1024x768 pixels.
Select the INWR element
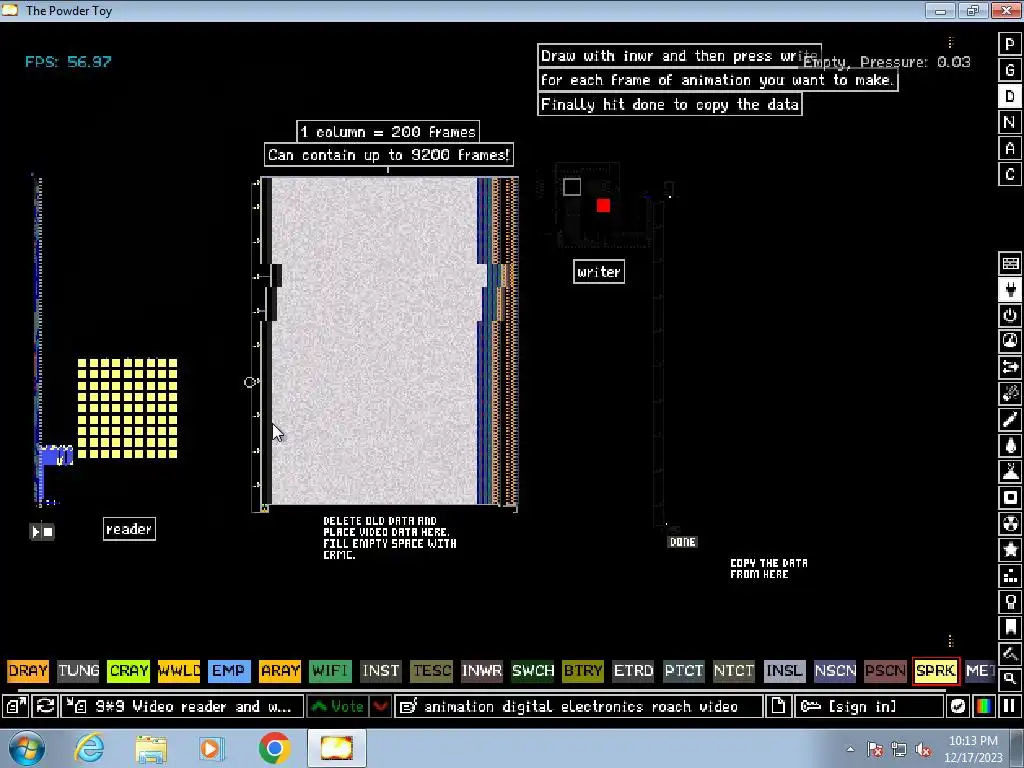(482, 671)
